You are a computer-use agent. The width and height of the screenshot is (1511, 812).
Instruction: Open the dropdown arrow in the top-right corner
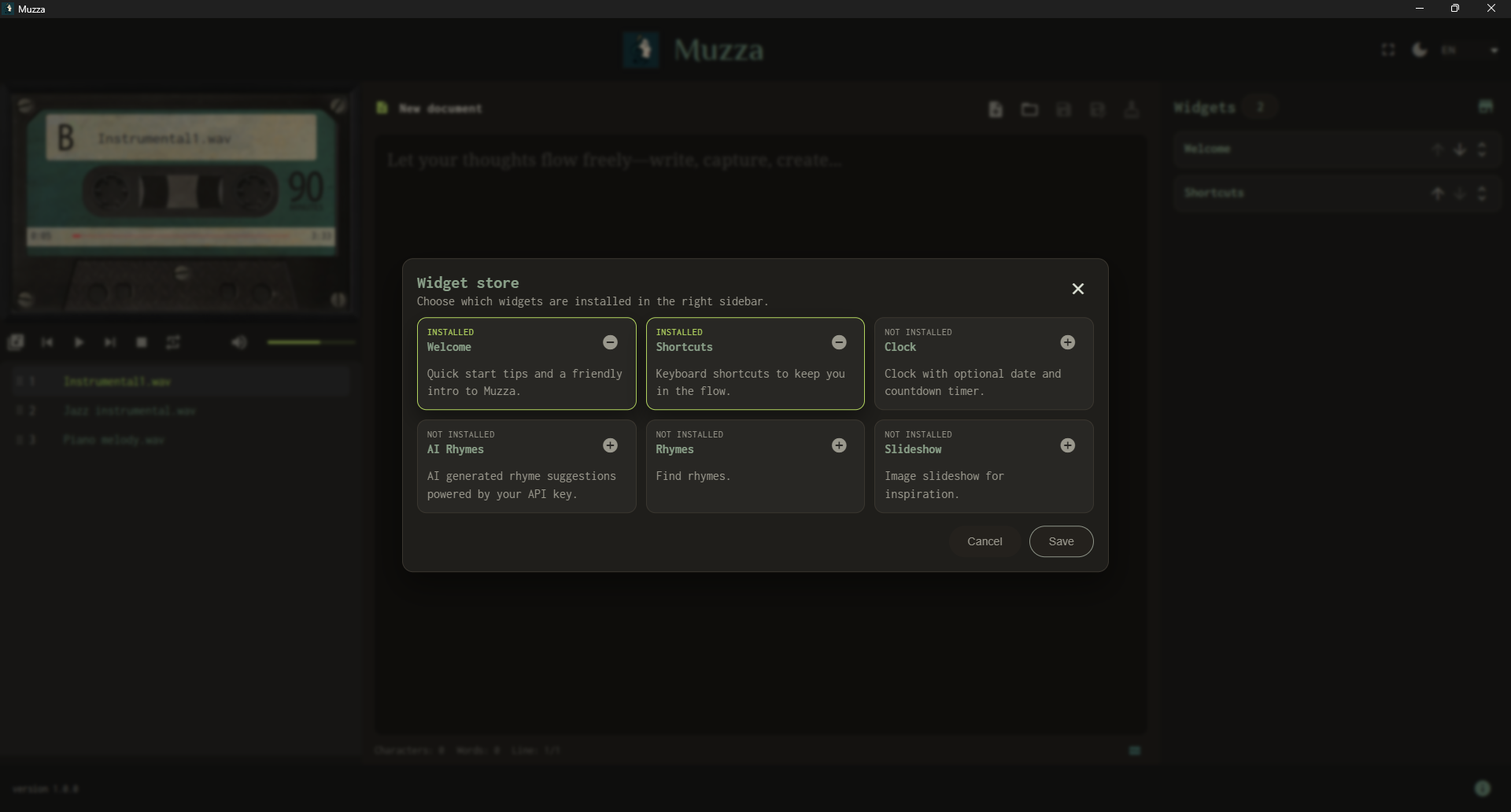point(1494,50)
